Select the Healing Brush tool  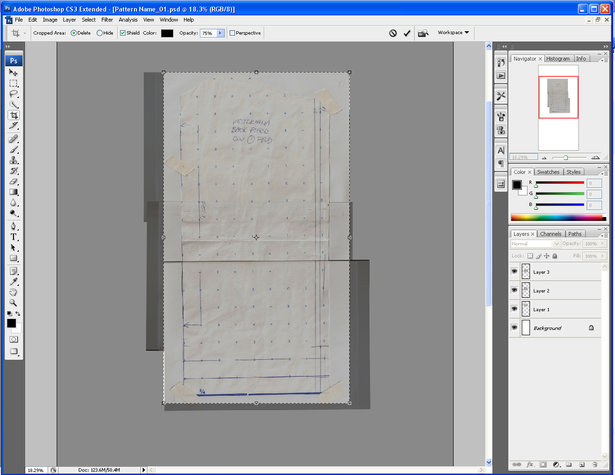(x=13, y=139)
